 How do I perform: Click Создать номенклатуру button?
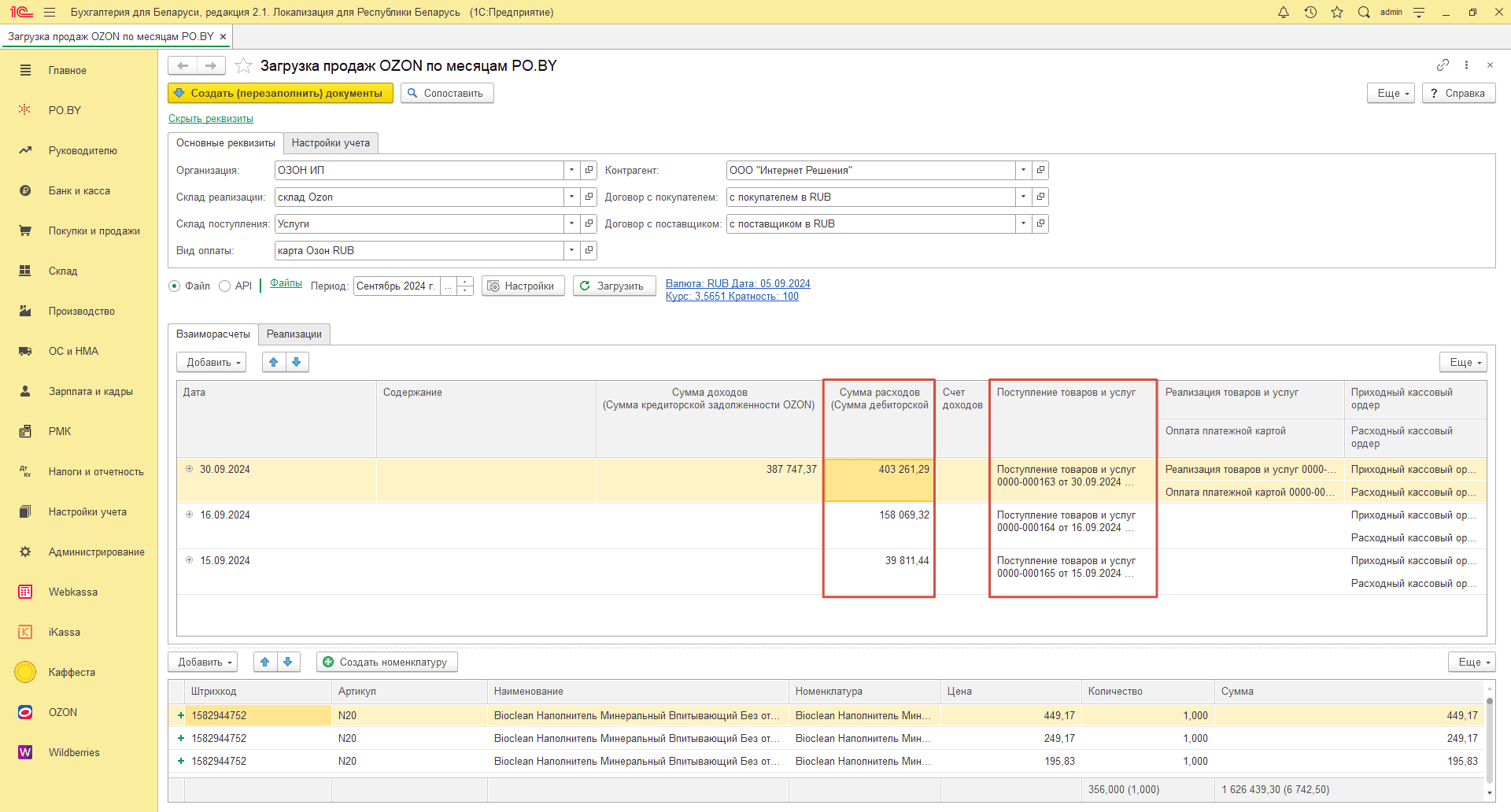(x=387, y=662)
